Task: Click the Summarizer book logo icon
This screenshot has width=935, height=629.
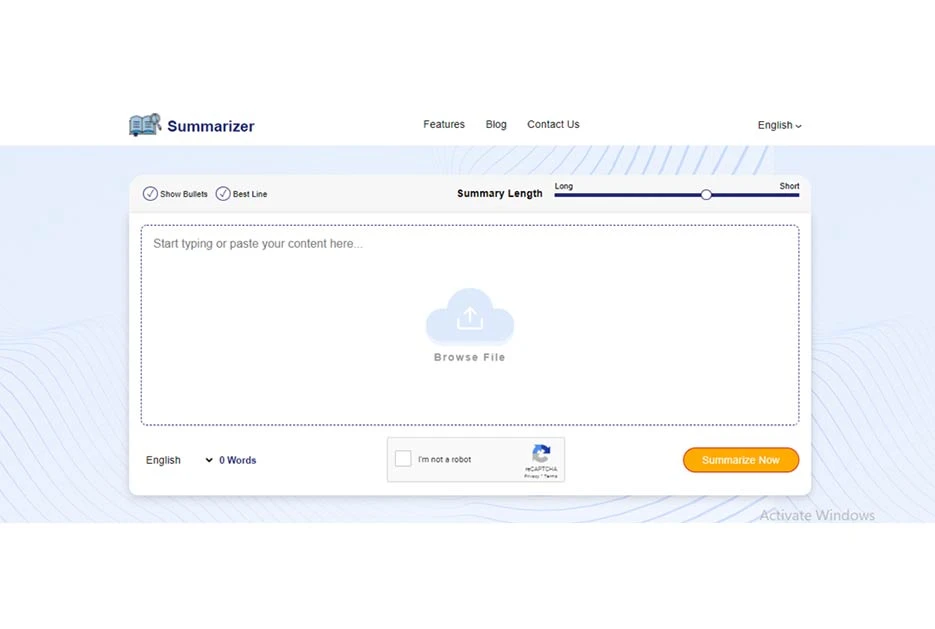Action: point(143,124)
